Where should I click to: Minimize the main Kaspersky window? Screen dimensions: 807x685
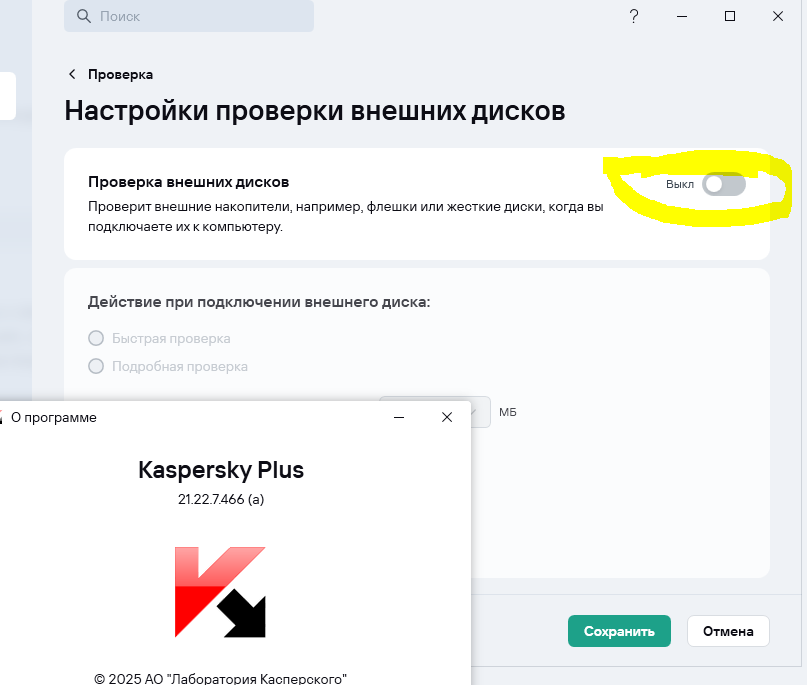pyautogui.click(x=681, y=16)
